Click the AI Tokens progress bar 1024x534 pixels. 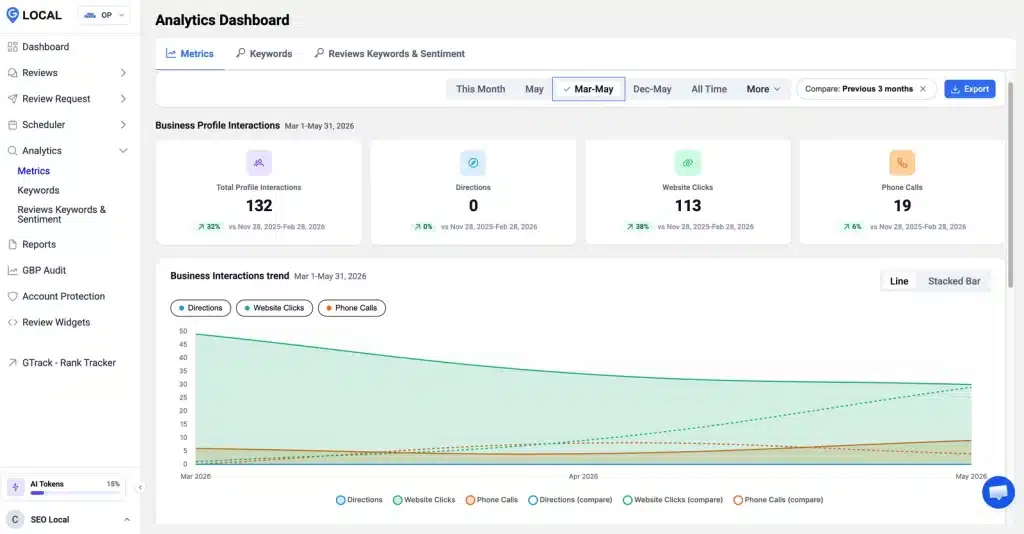coord(75,493)
